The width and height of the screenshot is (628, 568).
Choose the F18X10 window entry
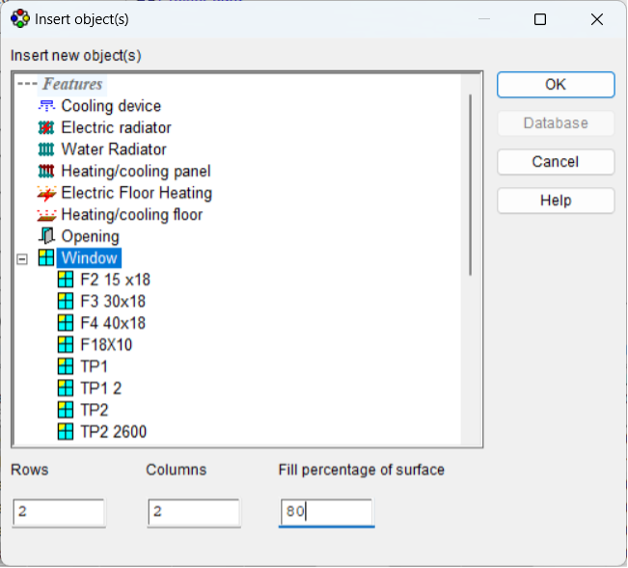click(106, 345)
